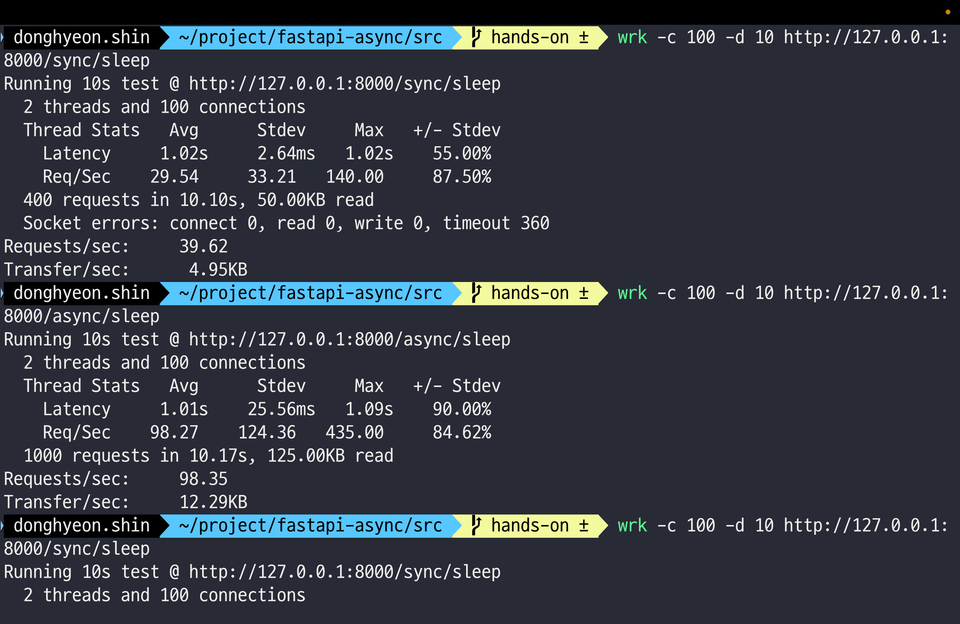Click the ± symbol after hands-on in the last prompt
960x624 pixels.
click(x=583, y=525)
